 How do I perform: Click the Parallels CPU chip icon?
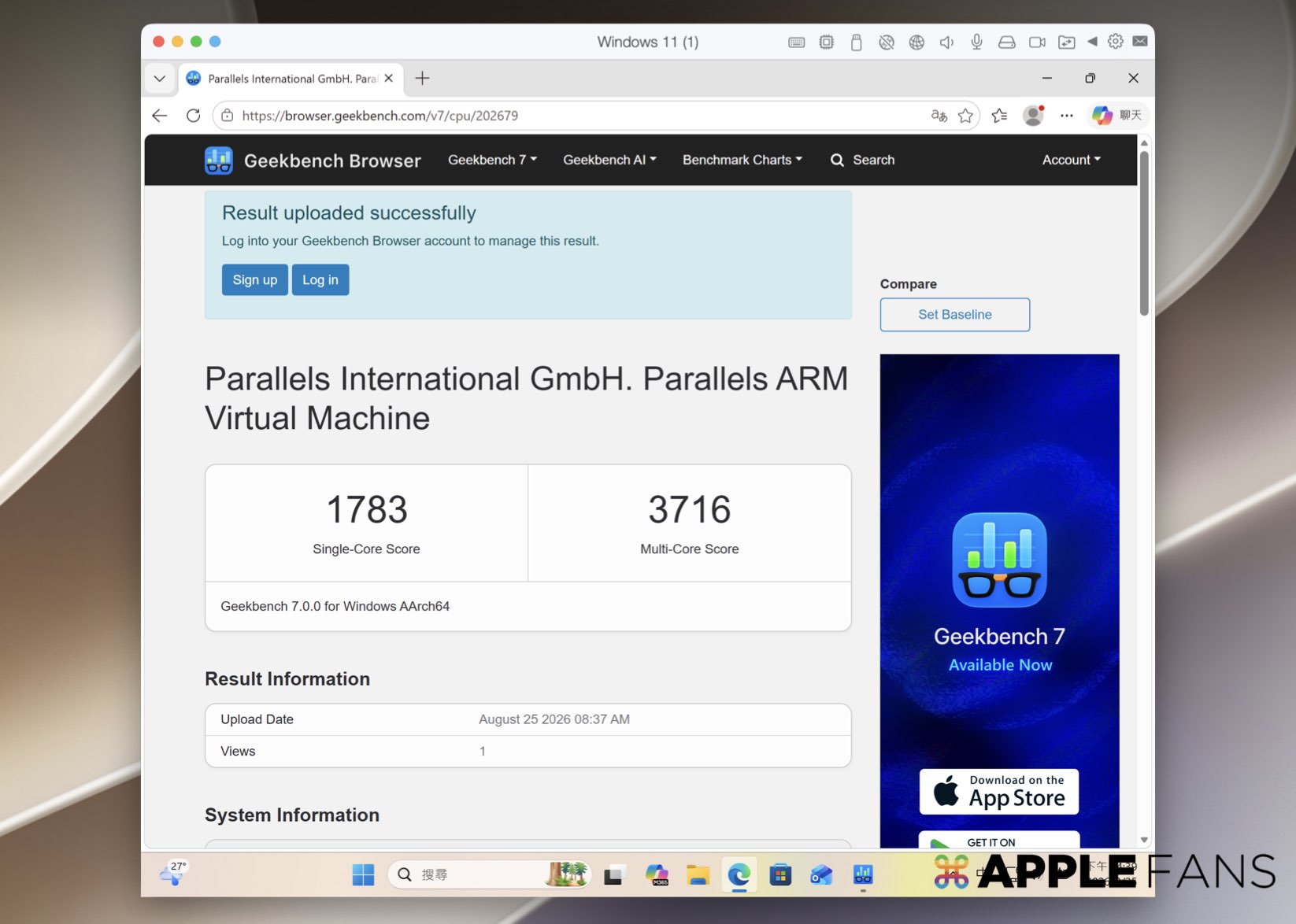(826, 42)
